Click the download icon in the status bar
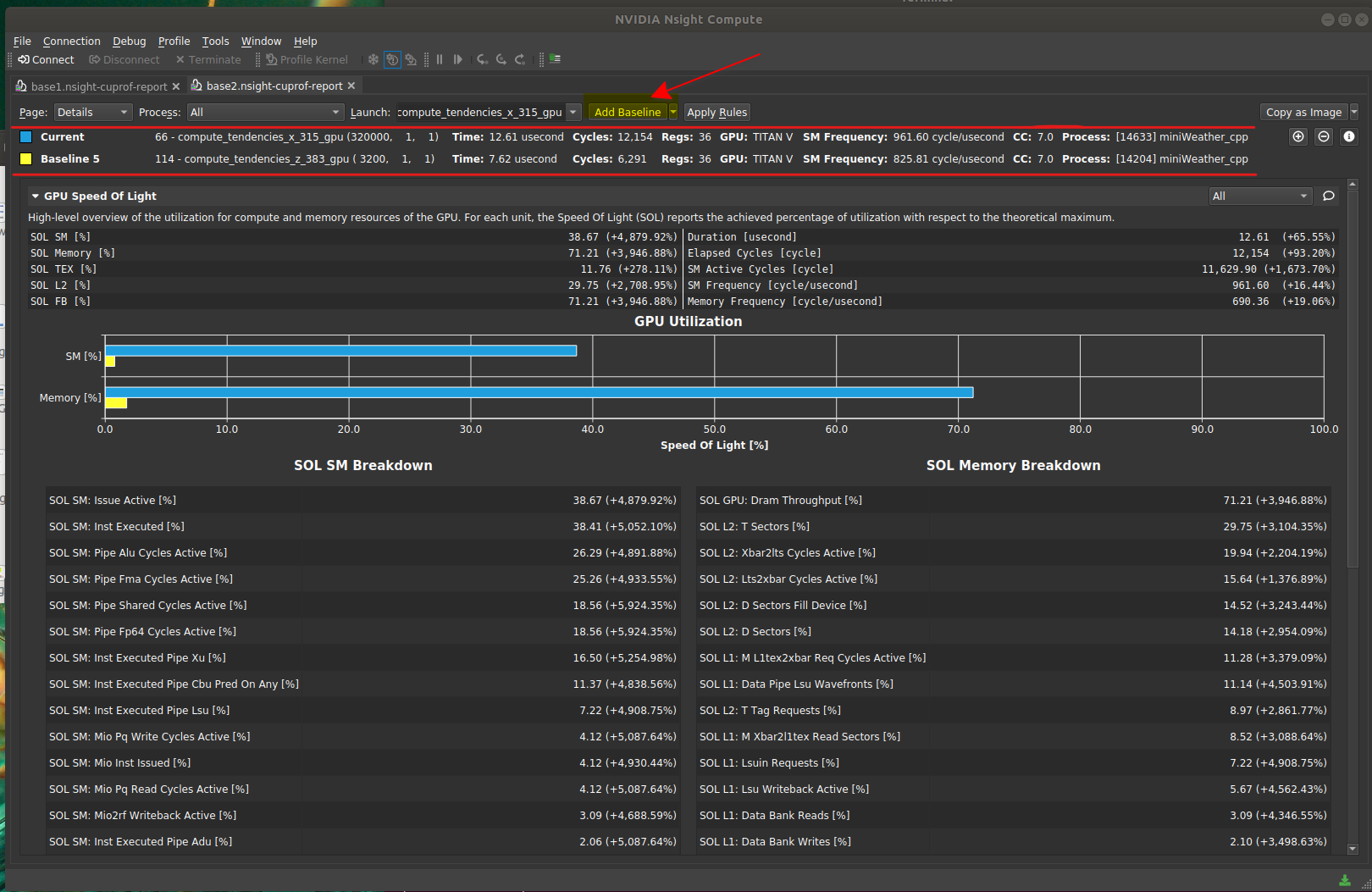Screen dimensions: 1372x892 point(1344,880)
